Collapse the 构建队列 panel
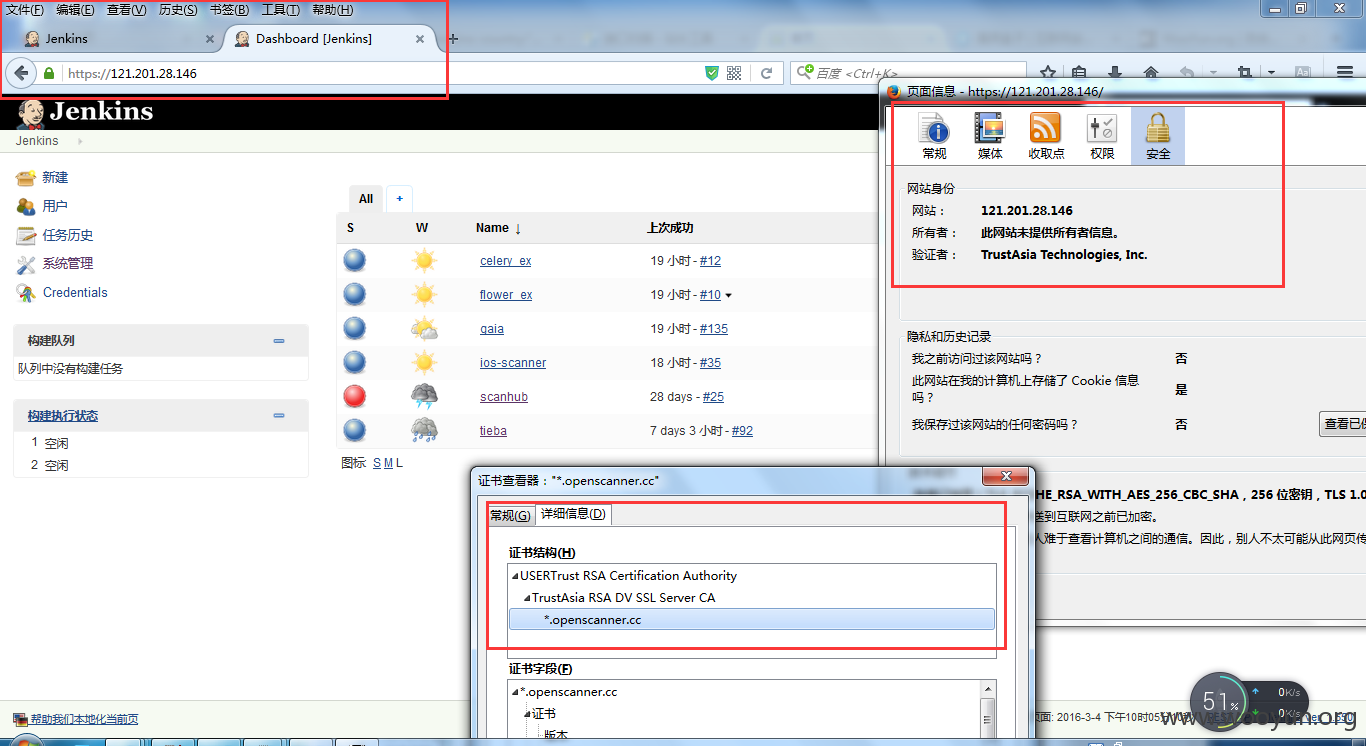The height and width of the screenshot is (746, 1366). [279, 341]
